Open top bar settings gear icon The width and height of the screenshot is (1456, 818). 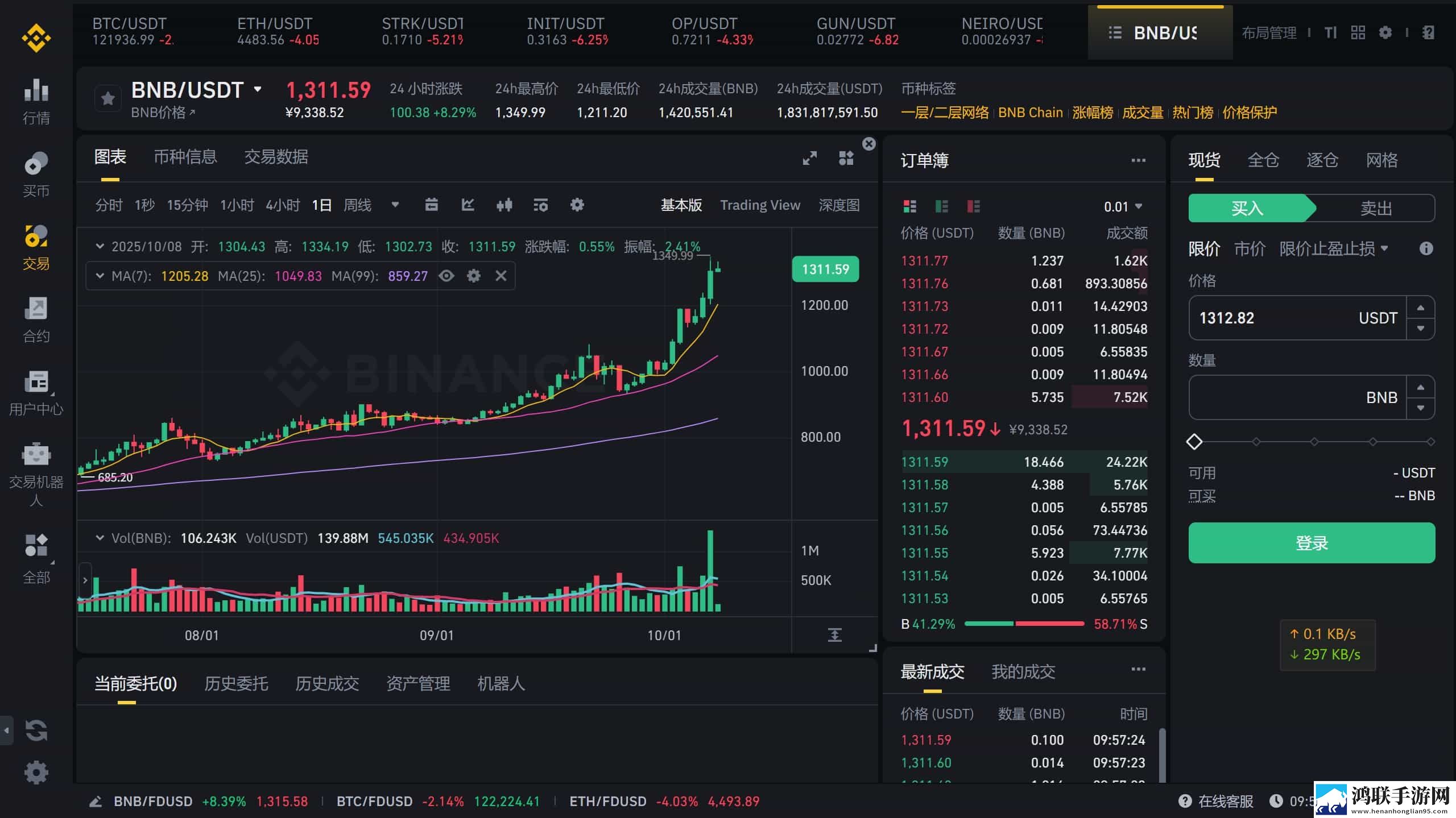coord(1385,33)
